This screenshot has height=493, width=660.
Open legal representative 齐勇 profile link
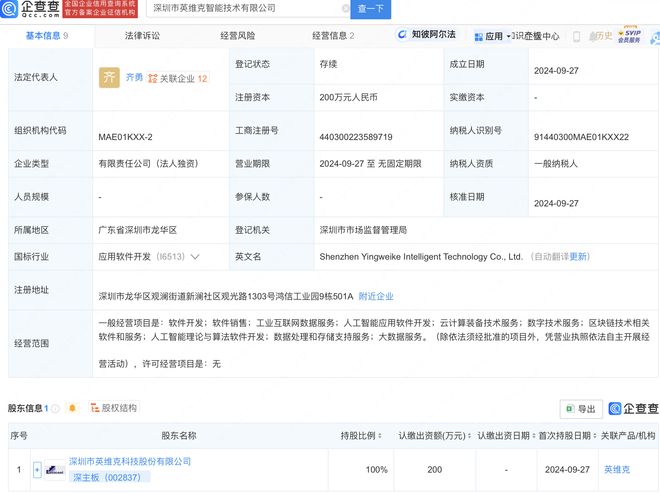134,77
